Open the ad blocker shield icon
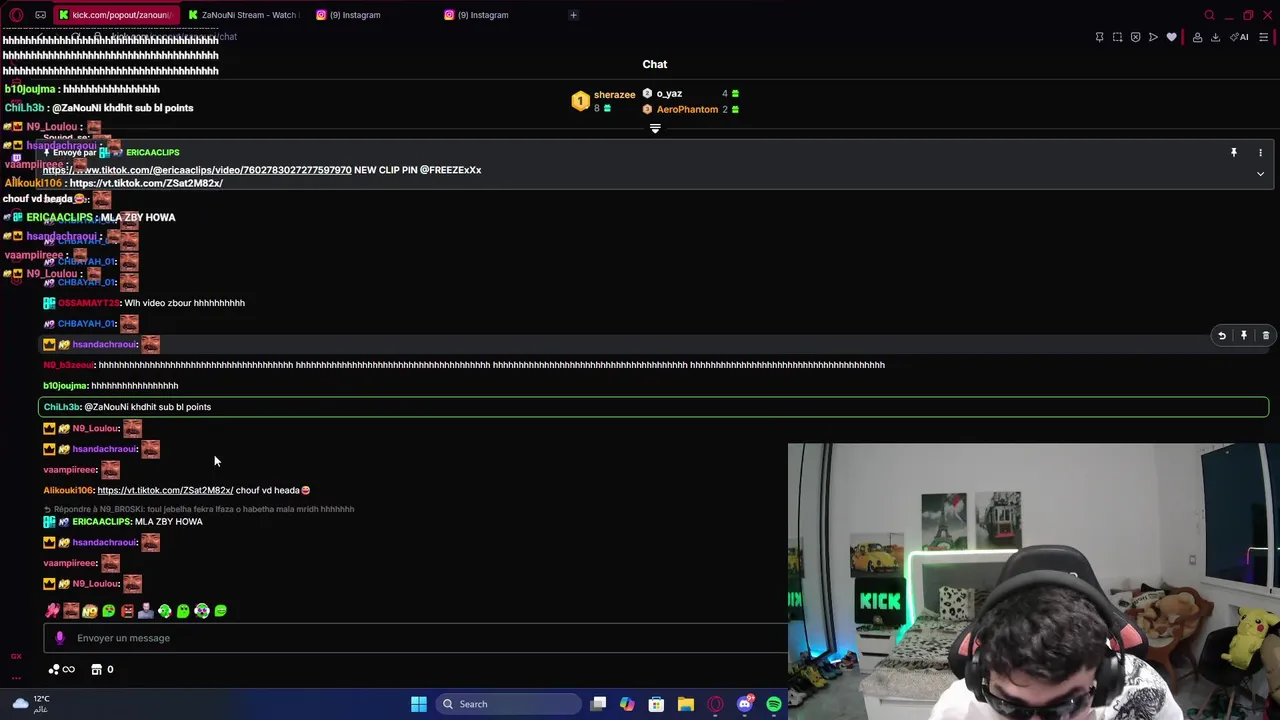This screenshot has height=720, width=1280. [1135, 37]
